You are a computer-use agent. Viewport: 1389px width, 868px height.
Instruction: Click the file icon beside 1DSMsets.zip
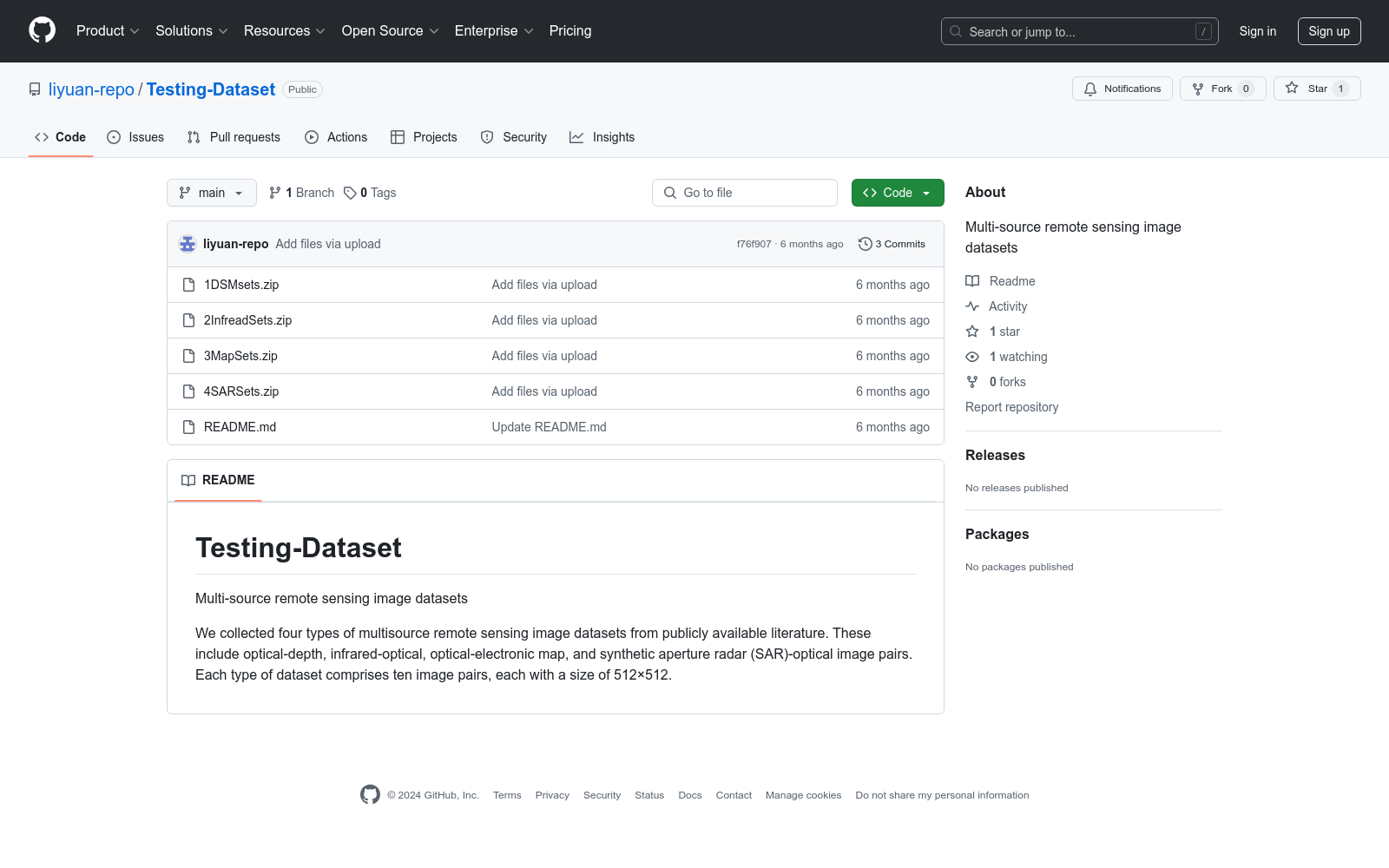188,285
